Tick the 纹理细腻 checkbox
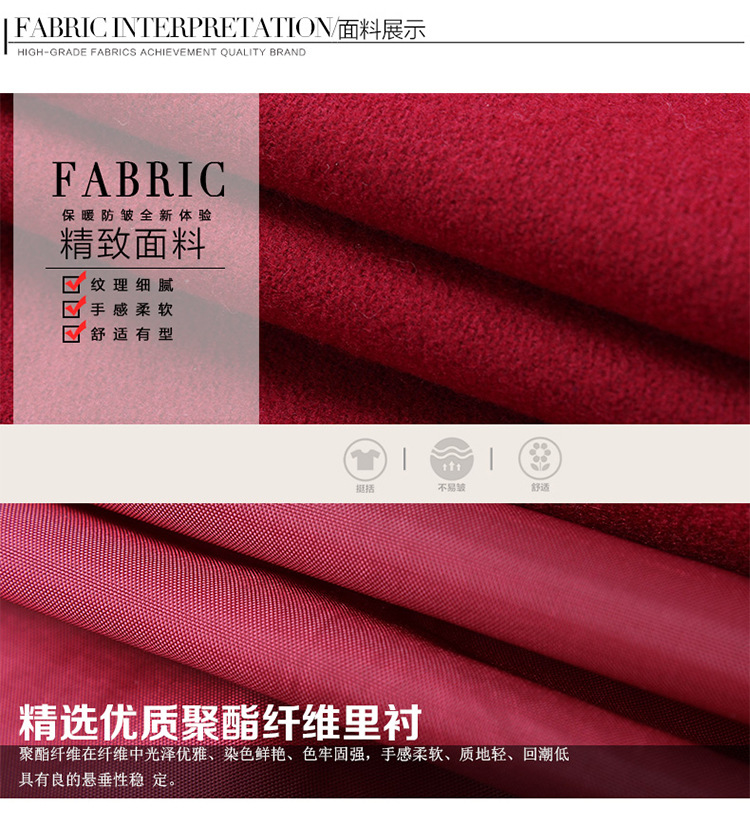 pyautogui.click(x=72, y=284)
